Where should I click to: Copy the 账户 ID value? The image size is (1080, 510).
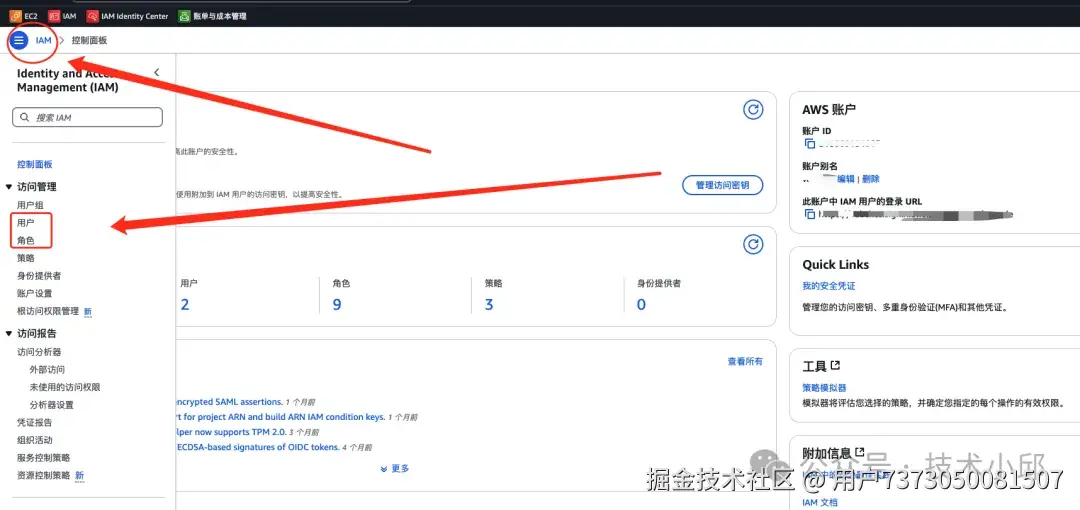coord(810,143)
